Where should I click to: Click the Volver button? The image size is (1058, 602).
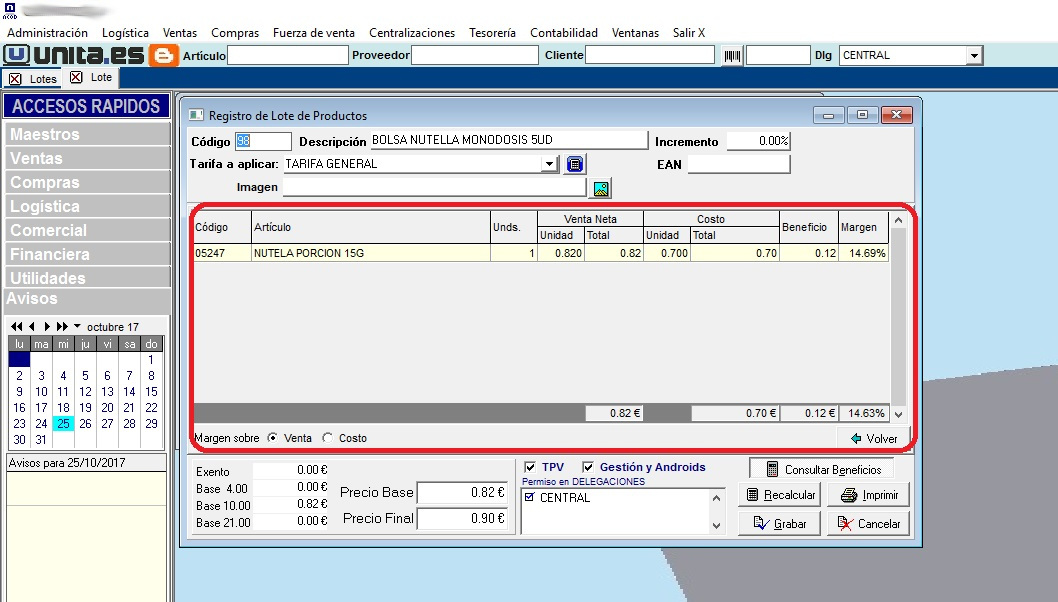[874, 439]
